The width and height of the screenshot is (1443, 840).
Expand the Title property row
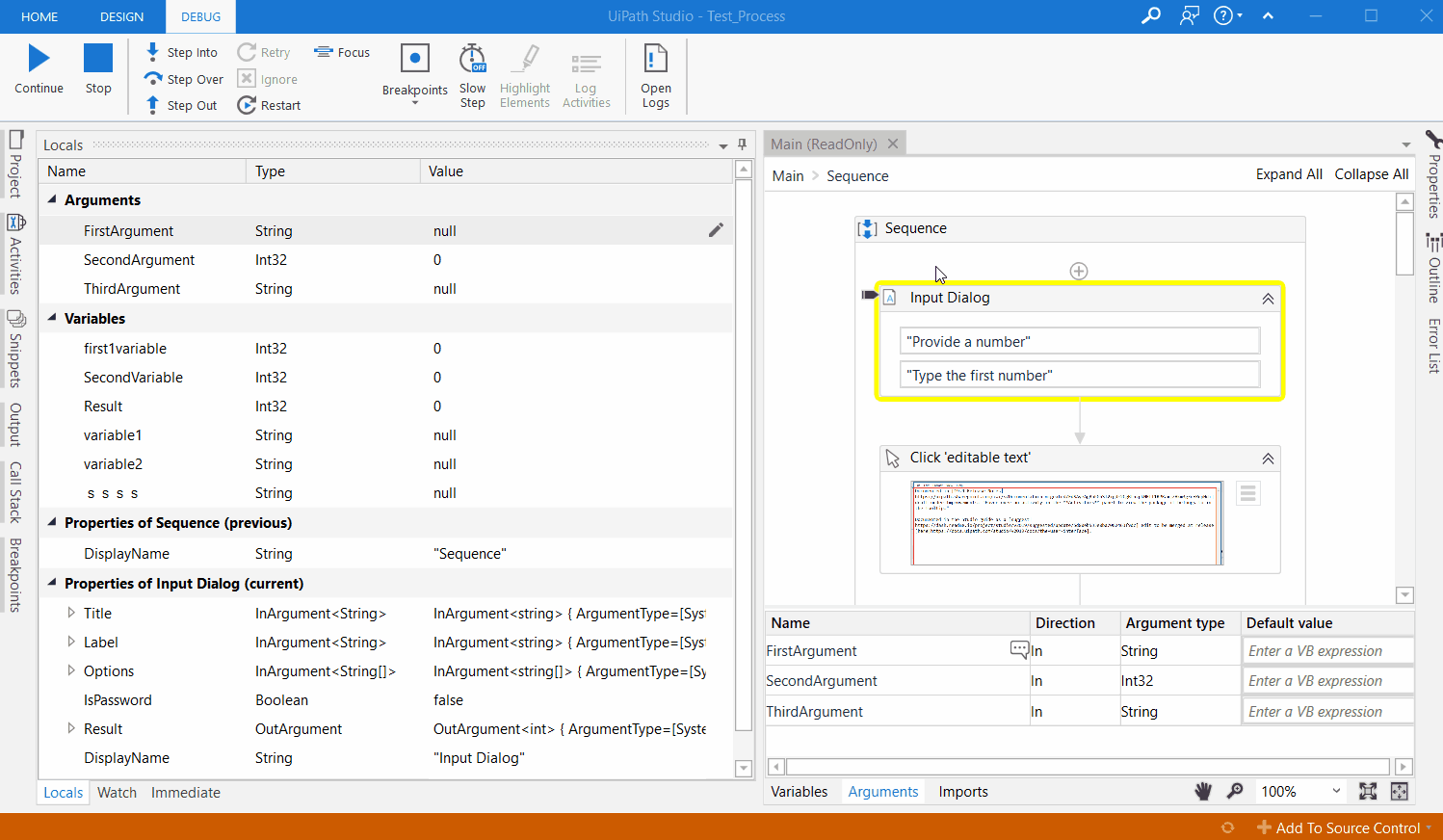click(x=71, y=613)
